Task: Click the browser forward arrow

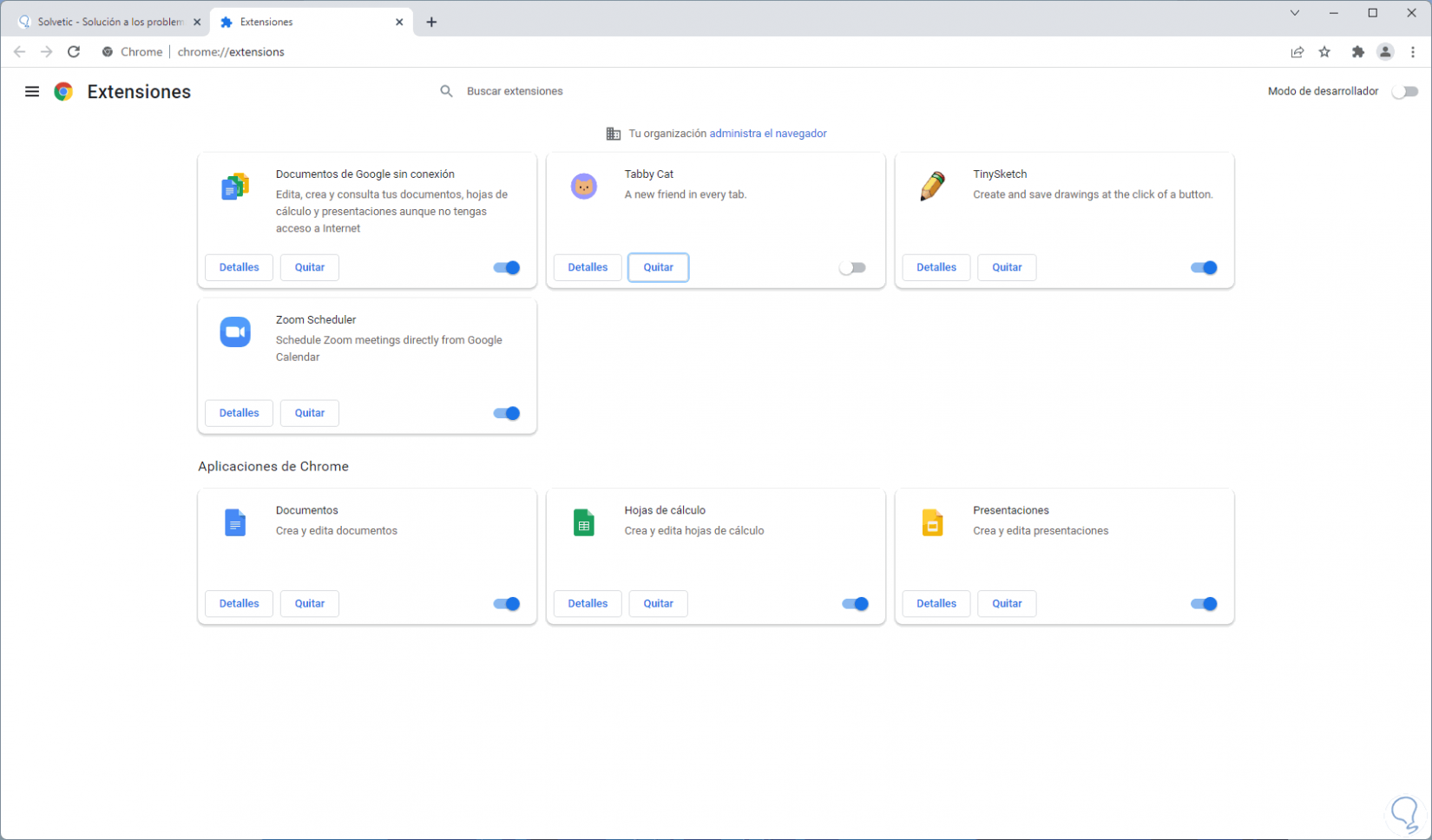Action: tap(47, 52)
